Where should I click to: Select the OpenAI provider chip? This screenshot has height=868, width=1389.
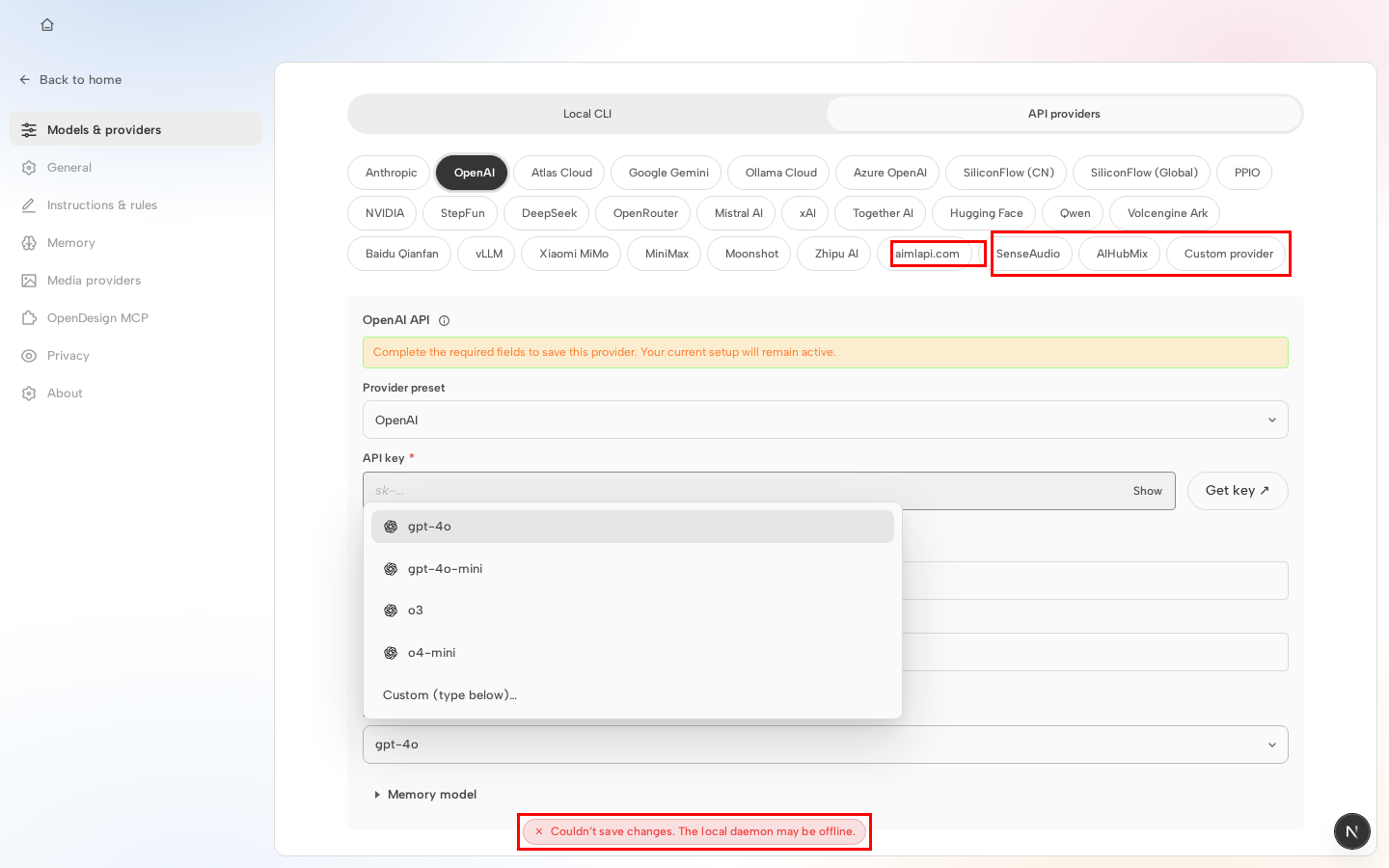(472, 173)
